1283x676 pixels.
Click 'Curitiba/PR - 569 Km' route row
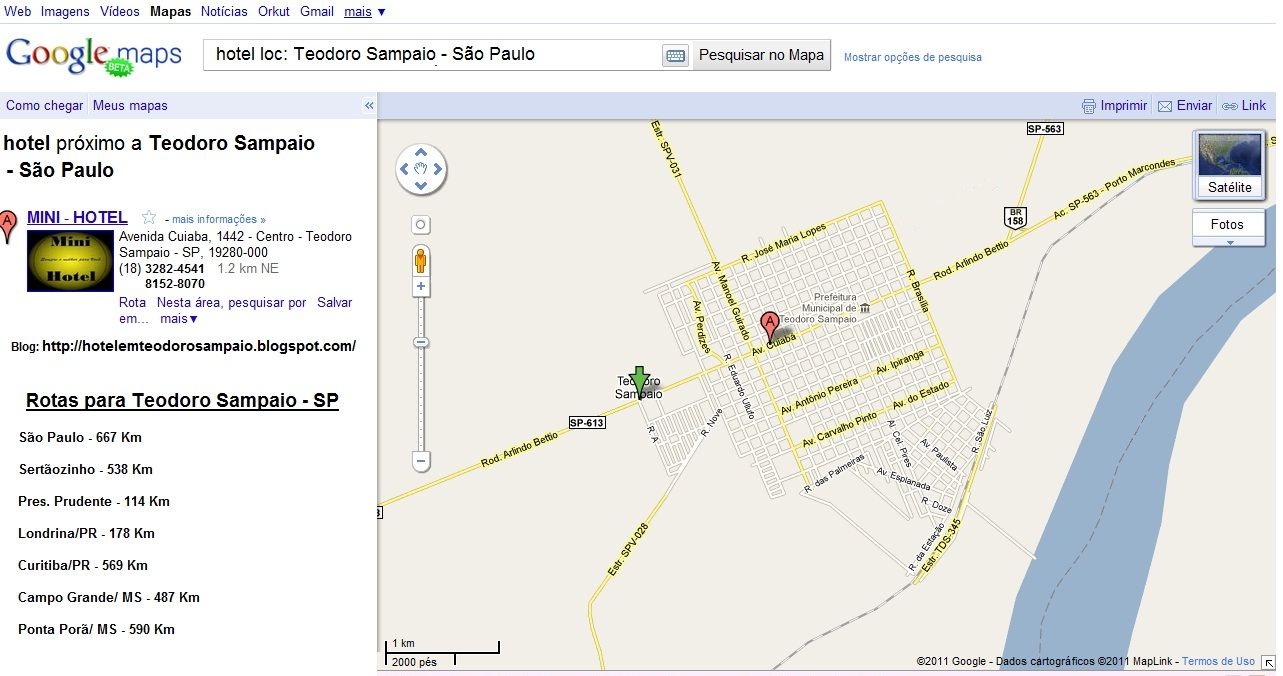[83, 565]
